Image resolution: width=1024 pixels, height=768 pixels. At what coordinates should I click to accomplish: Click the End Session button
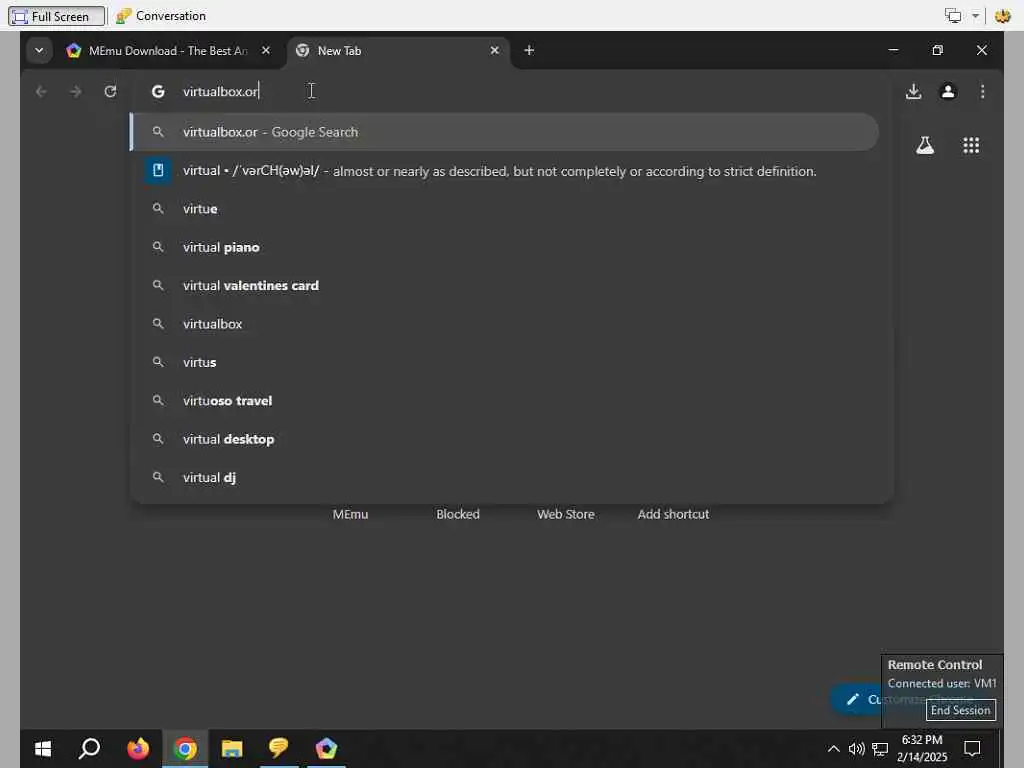point(961,710)
